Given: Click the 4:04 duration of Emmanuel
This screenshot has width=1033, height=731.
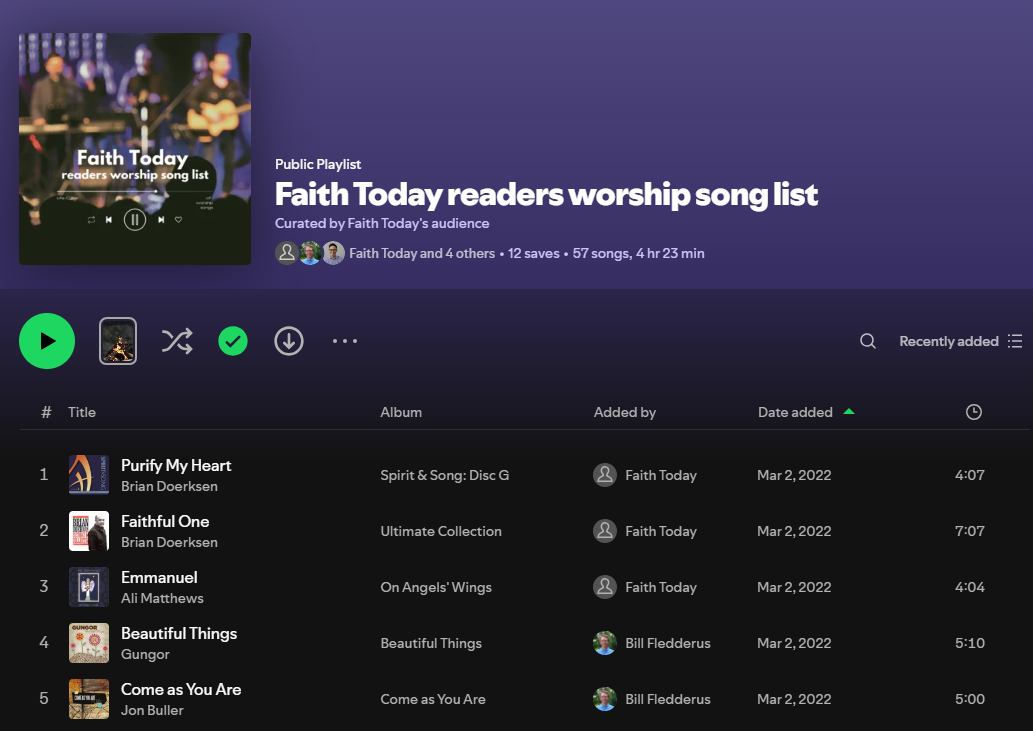Looking at the screenshot, I should click(x=970, y=587).
